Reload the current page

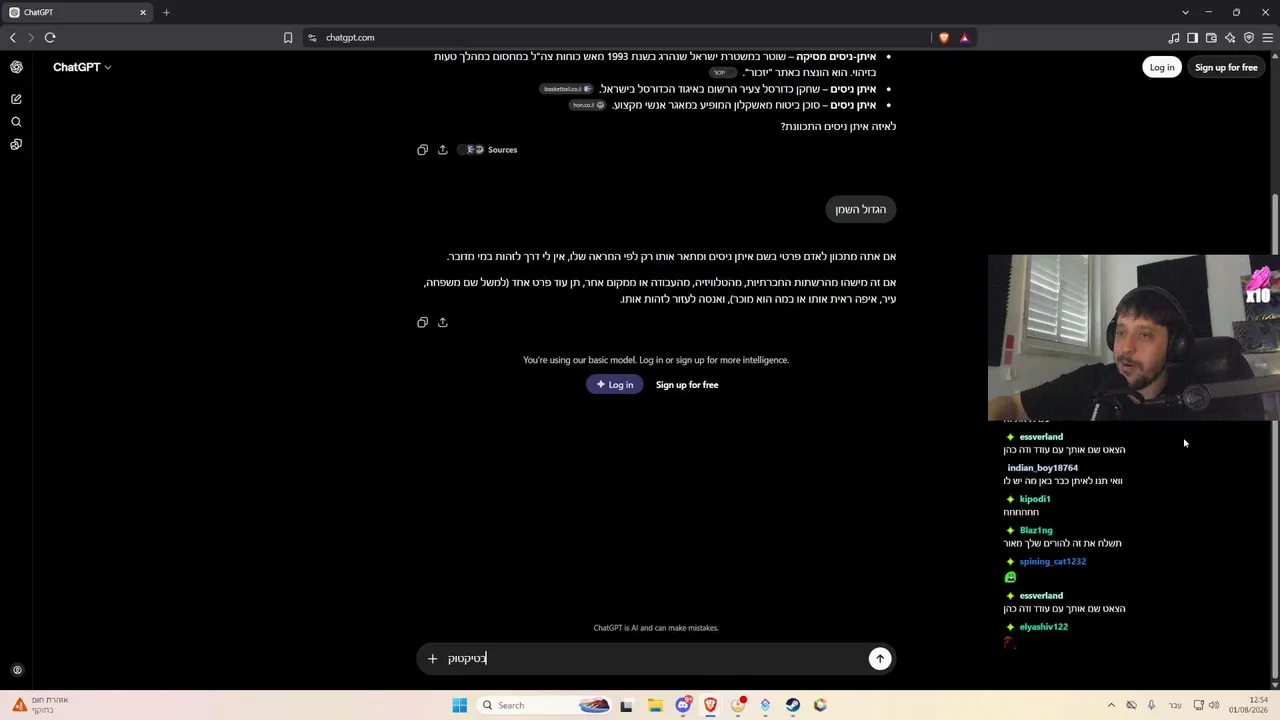[50, 38]
